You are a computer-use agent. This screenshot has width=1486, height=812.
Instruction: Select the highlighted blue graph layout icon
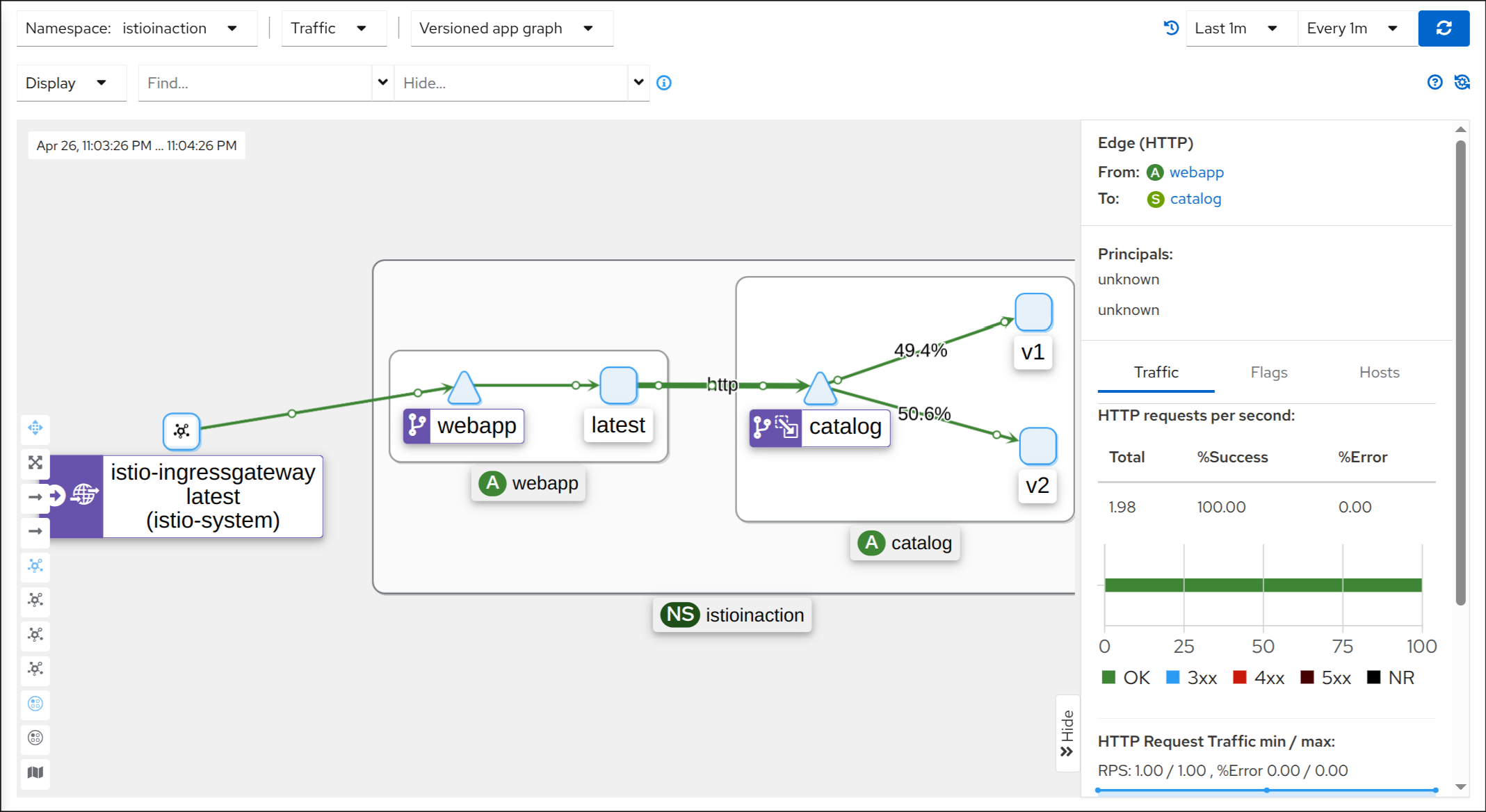pos(35,565)
